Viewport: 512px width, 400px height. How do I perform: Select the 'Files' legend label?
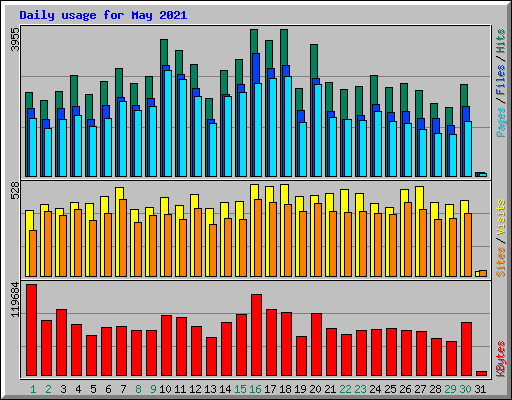tap(501, 80)
